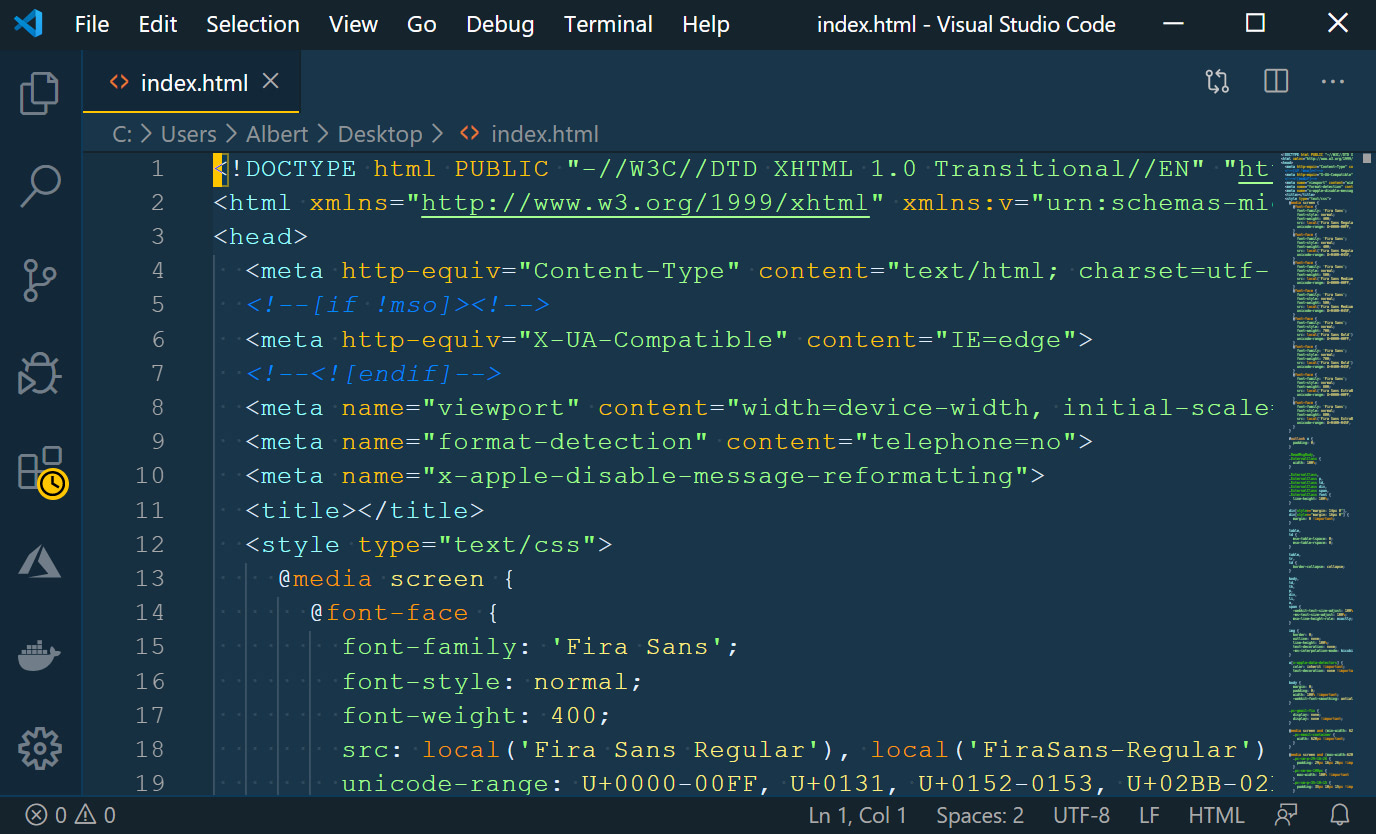This screenshot has width=1376, height=834.
Task: Click unicode-range on line 19
Action: coord(445,784)
